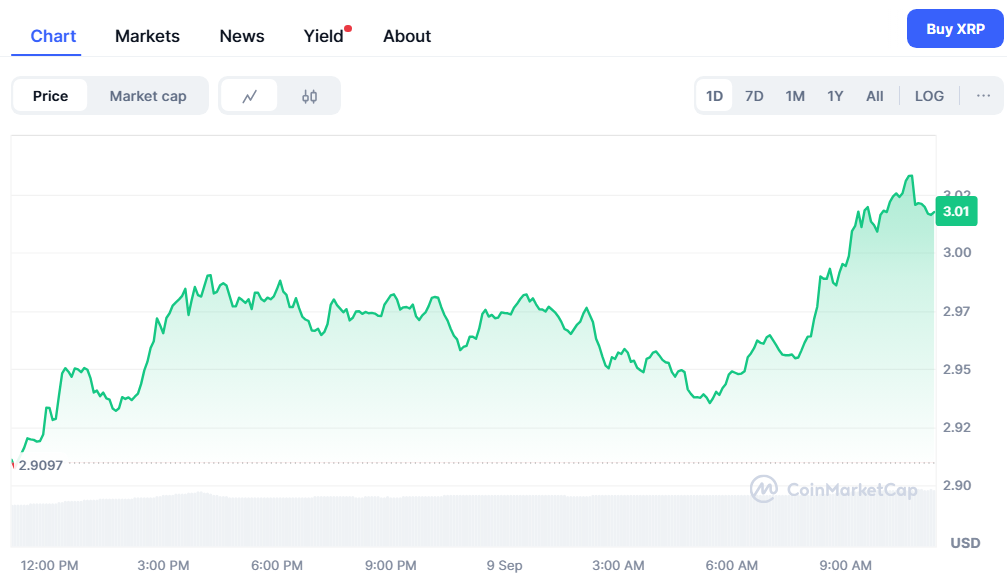Enable LOG scale on chart

click(x=929, y=96)
